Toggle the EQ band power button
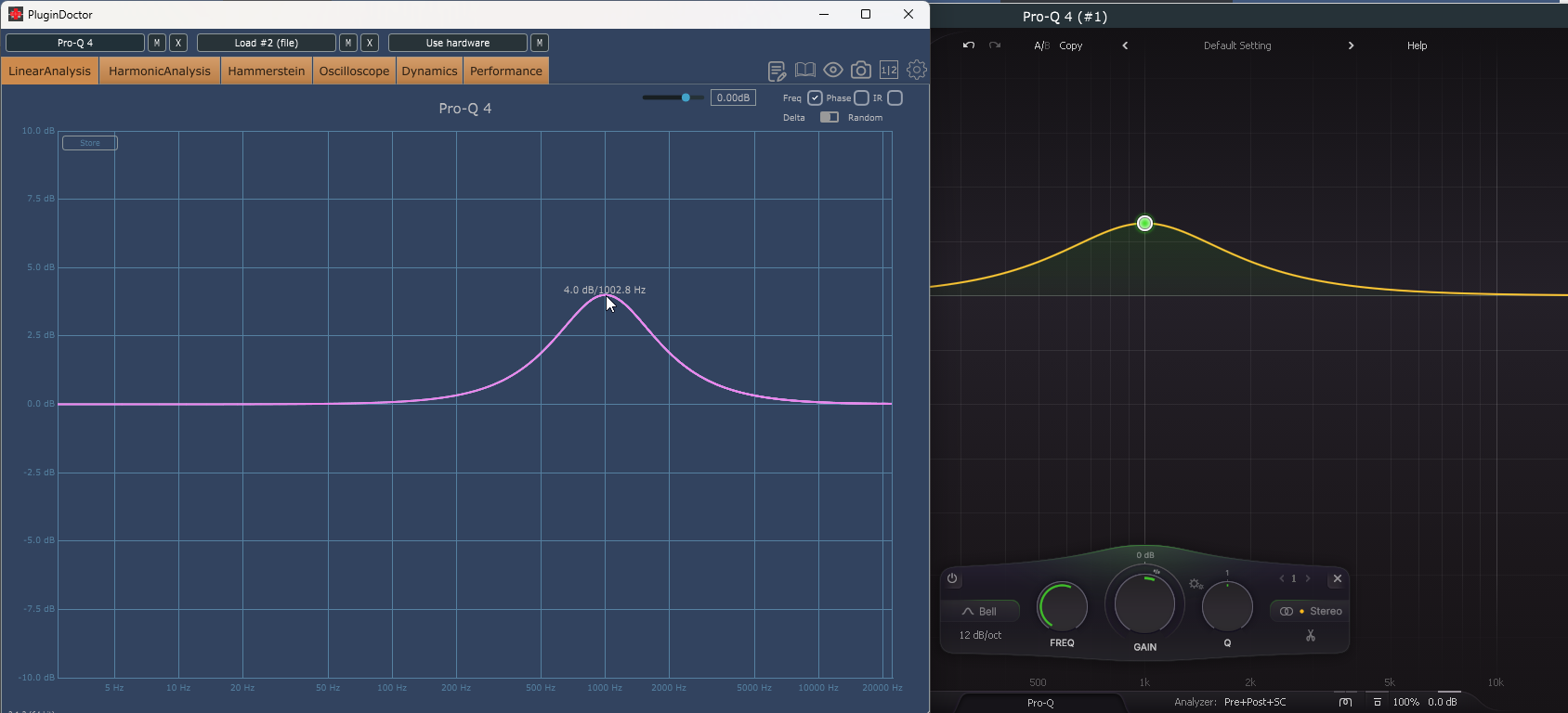 point(952,578)
